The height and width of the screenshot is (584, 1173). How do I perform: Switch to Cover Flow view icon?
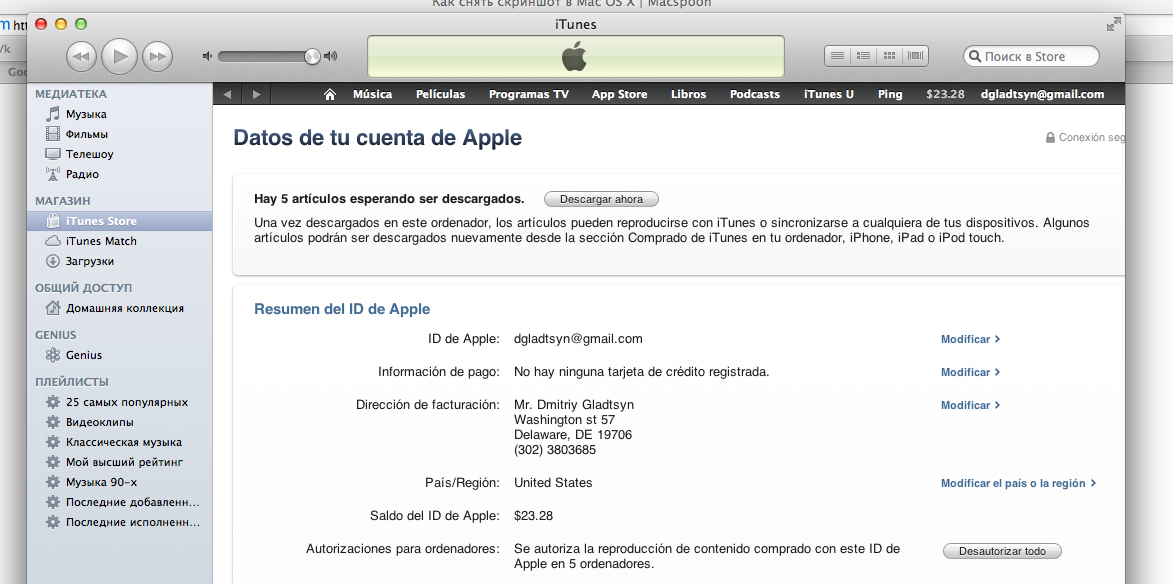[916, 55]
